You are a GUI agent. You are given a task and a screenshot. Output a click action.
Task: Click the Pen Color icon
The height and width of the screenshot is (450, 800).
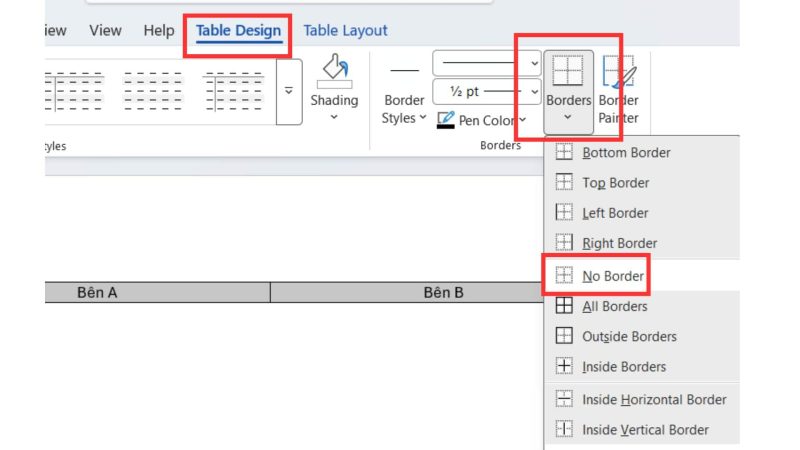[x=445, y=120]
